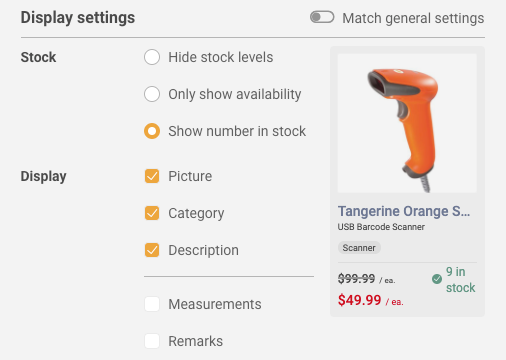Image resolution: width=506 pixels, height=360 pixels.
Task: Enable the Measurements checkbox
Action: click(x=152, y=304)
